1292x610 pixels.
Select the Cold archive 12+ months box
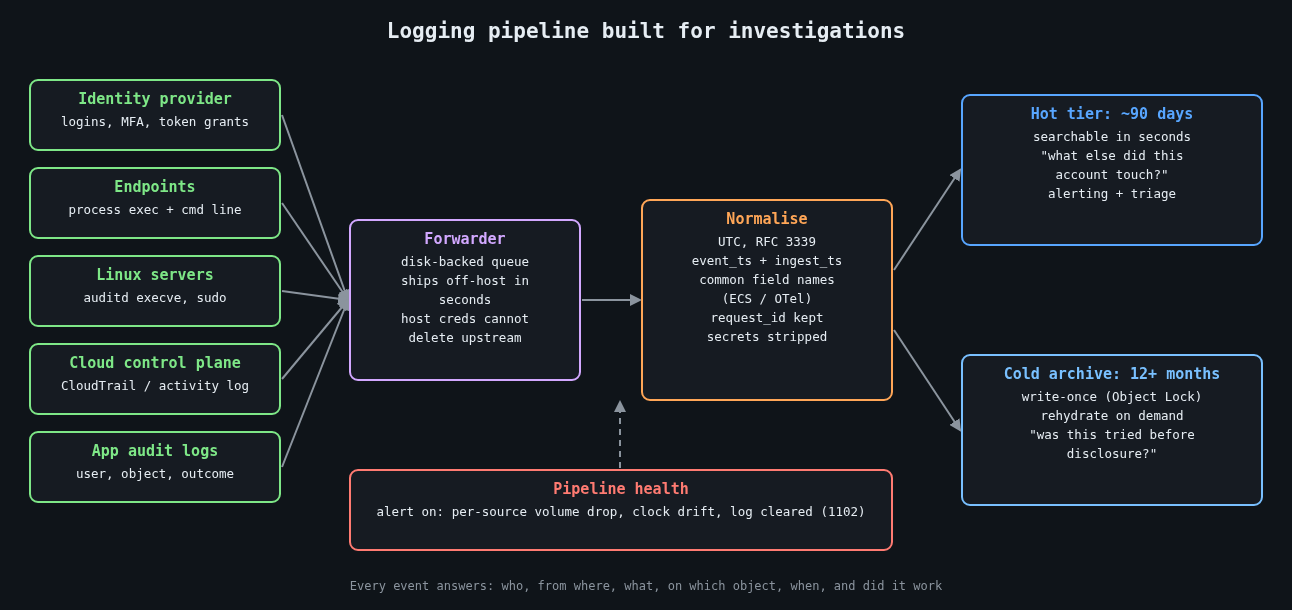pos(1112,430)
